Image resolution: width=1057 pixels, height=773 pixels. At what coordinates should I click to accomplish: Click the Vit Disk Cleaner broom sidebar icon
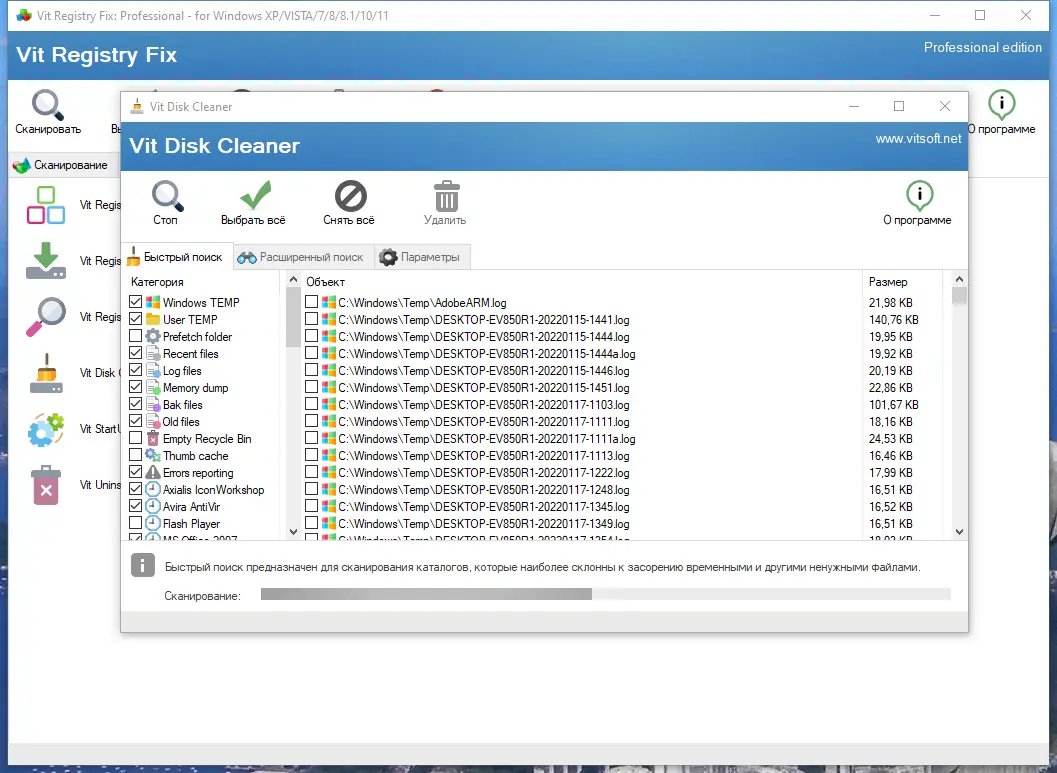[46, 373]
